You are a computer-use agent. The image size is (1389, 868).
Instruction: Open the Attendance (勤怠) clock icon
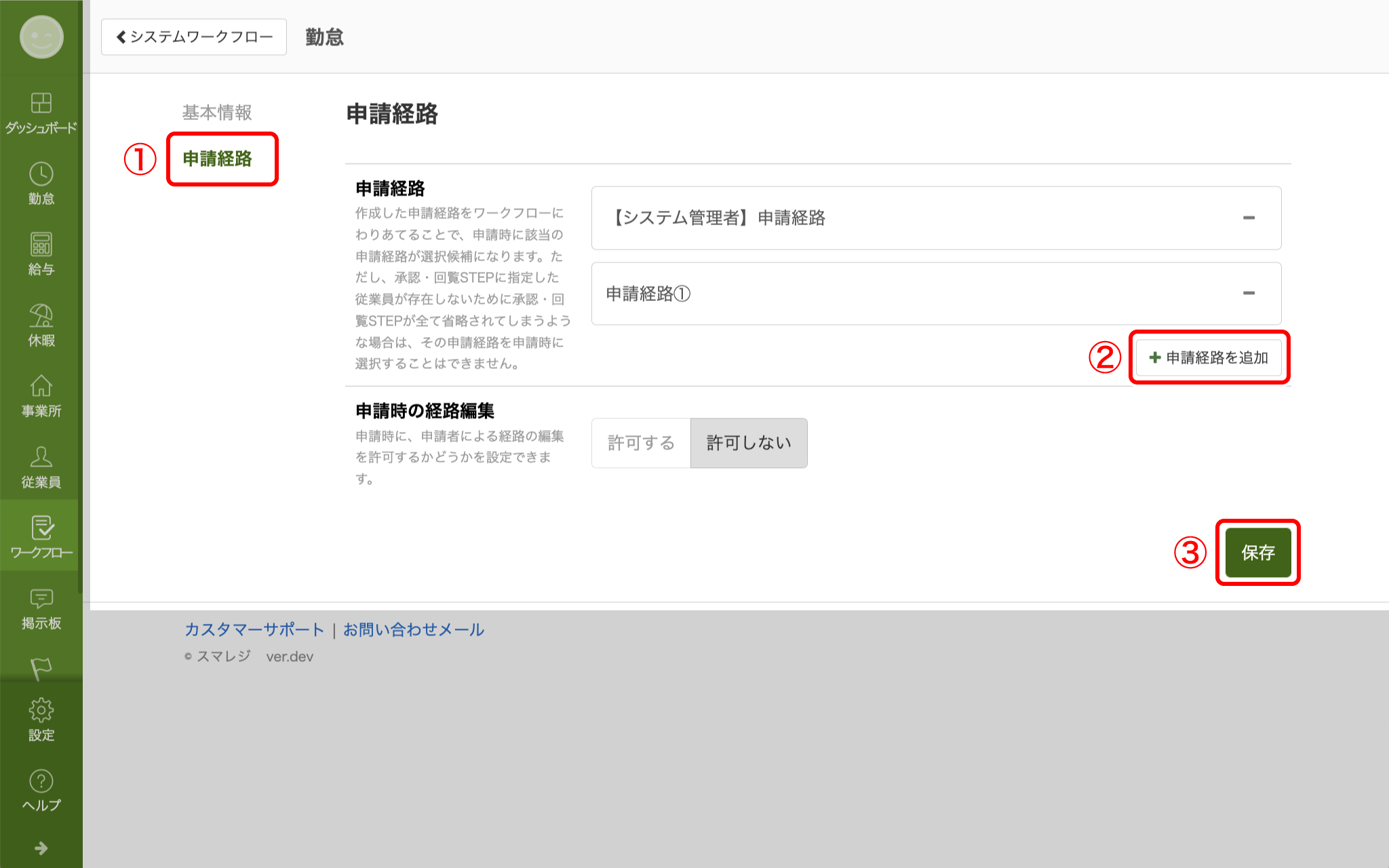[x=41, y=183]
